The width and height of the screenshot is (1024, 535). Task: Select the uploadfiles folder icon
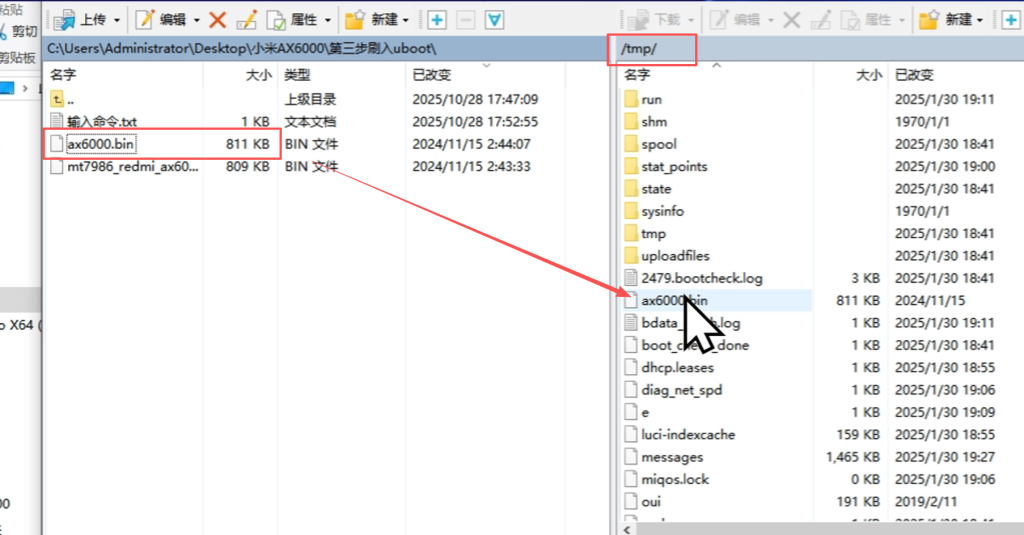pos(631,255)
